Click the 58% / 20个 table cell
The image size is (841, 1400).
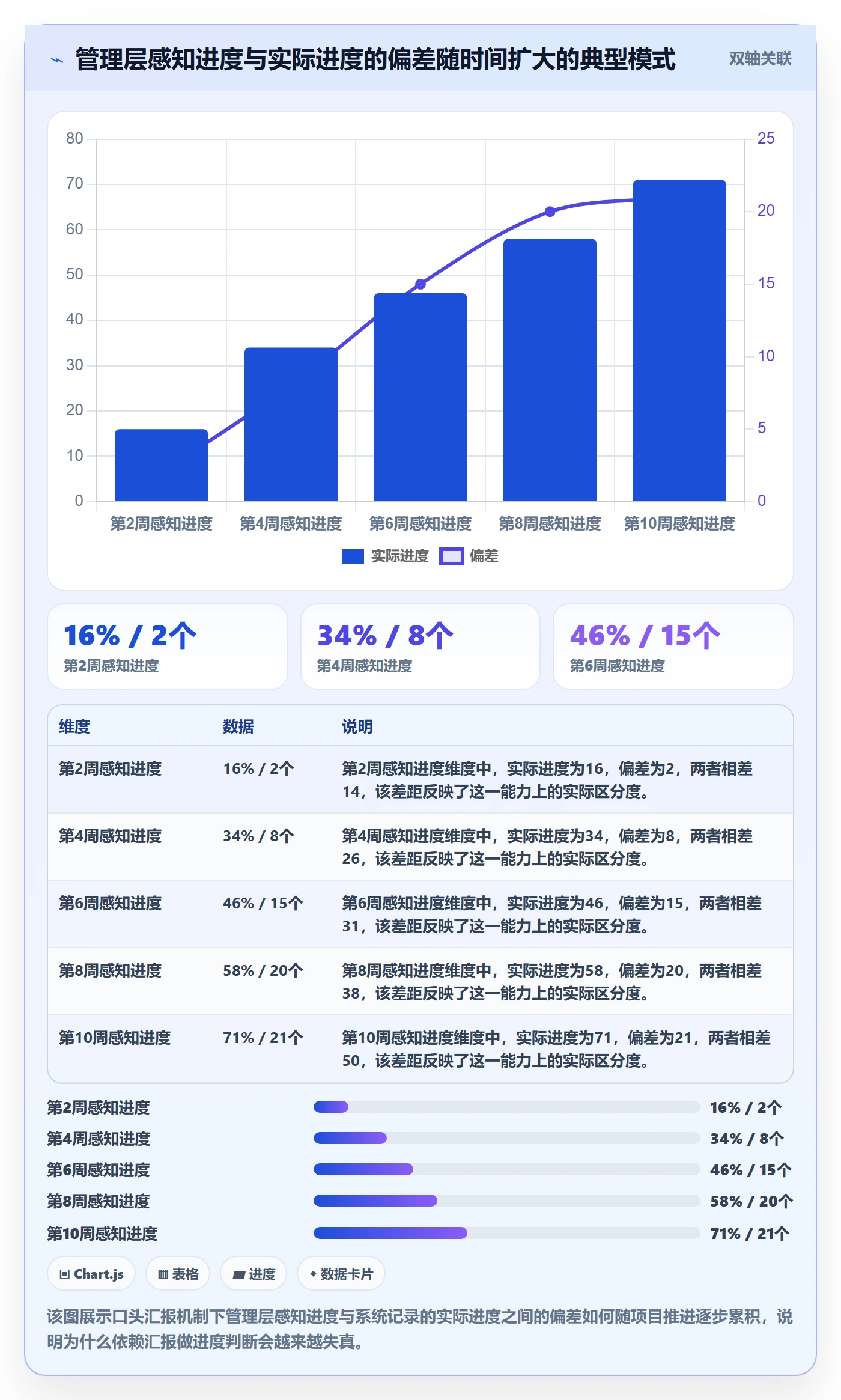[x=263, y=970]
